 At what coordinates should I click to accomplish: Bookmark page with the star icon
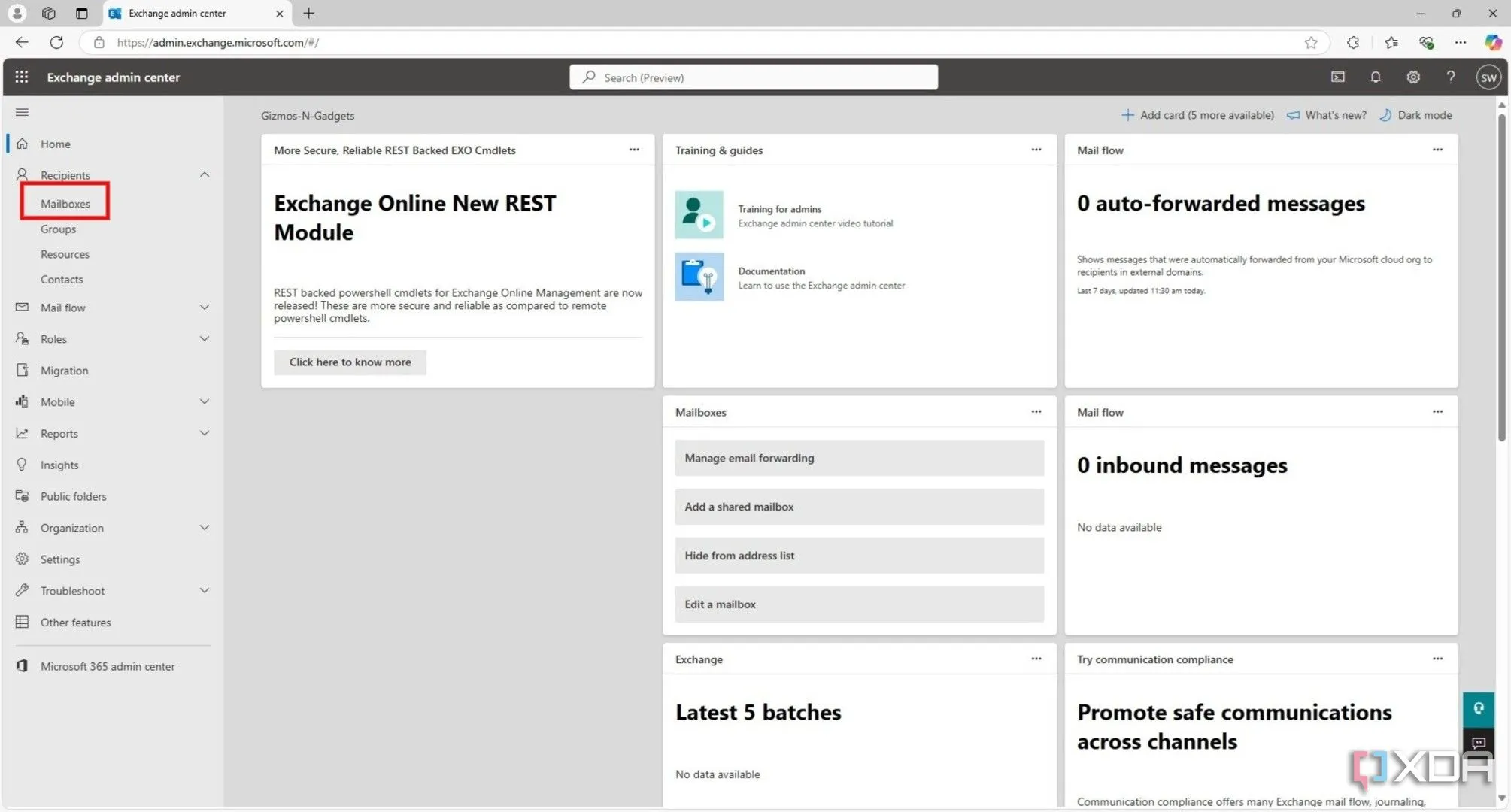pyautogui.click(x=1311, y=42)
